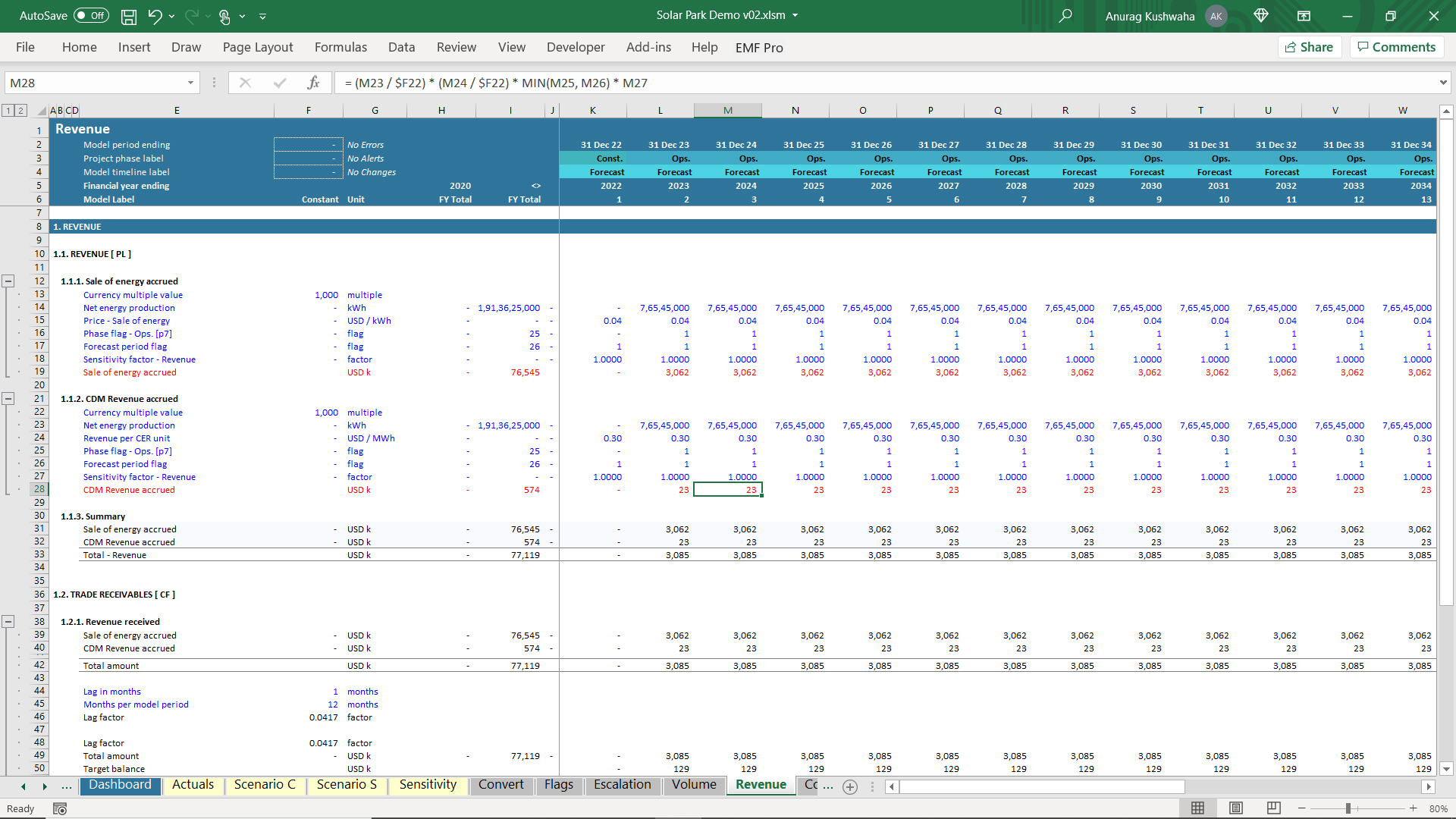Click the Save icon in title bar
Viewport: 1456px width, 819px height.
[129, 16]
